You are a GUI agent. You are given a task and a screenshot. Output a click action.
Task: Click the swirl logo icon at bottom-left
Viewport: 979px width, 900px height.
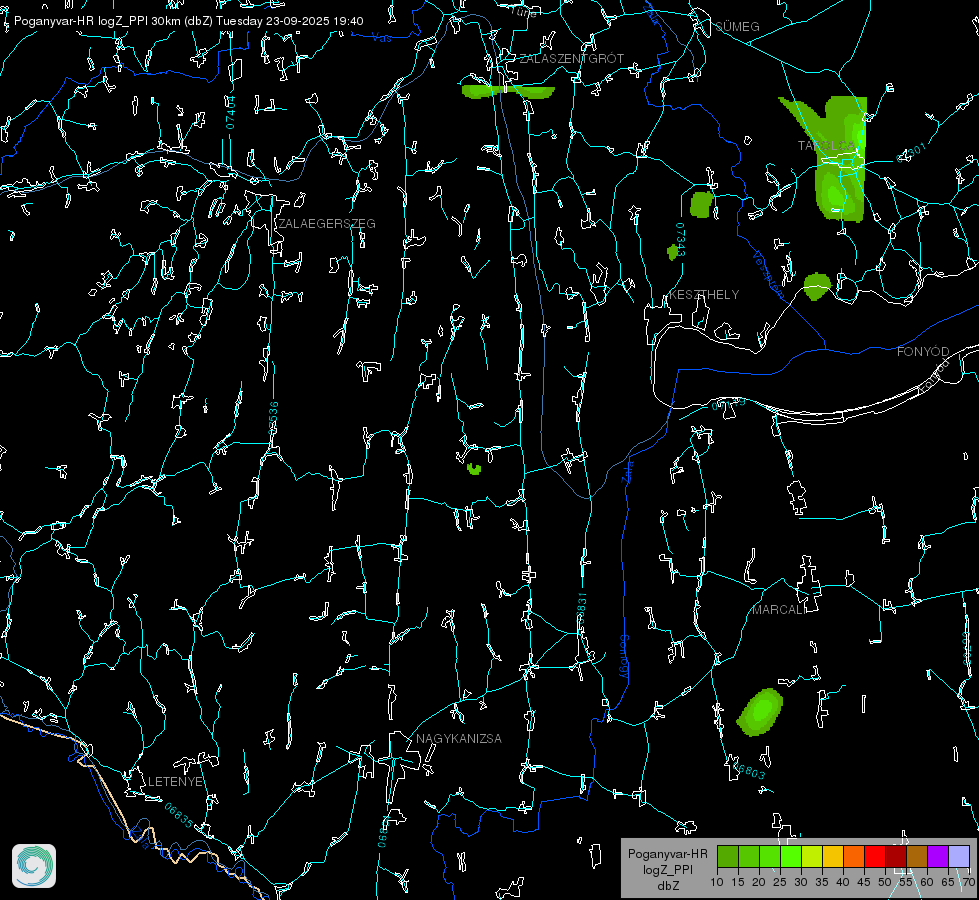[x=34, y=866]
